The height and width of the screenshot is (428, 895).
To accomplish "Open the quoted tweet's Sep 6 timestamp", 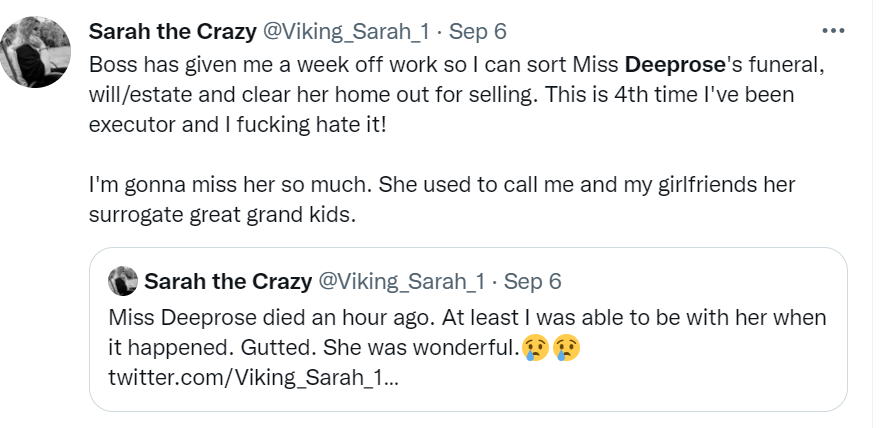I will point(533,281).
